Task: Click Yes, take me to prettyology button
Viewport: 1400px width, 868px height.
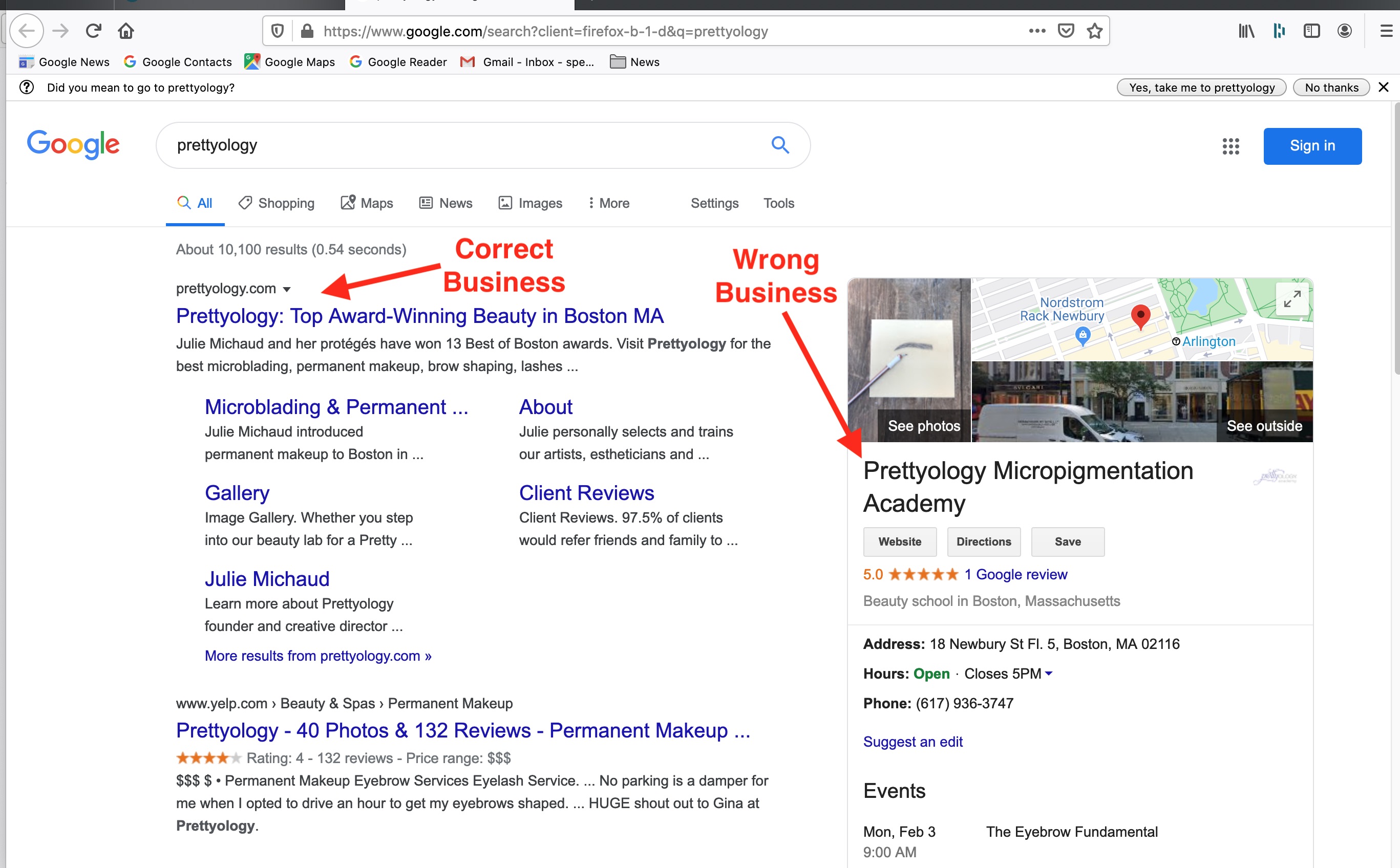Action: click(x=1201, y=87)
